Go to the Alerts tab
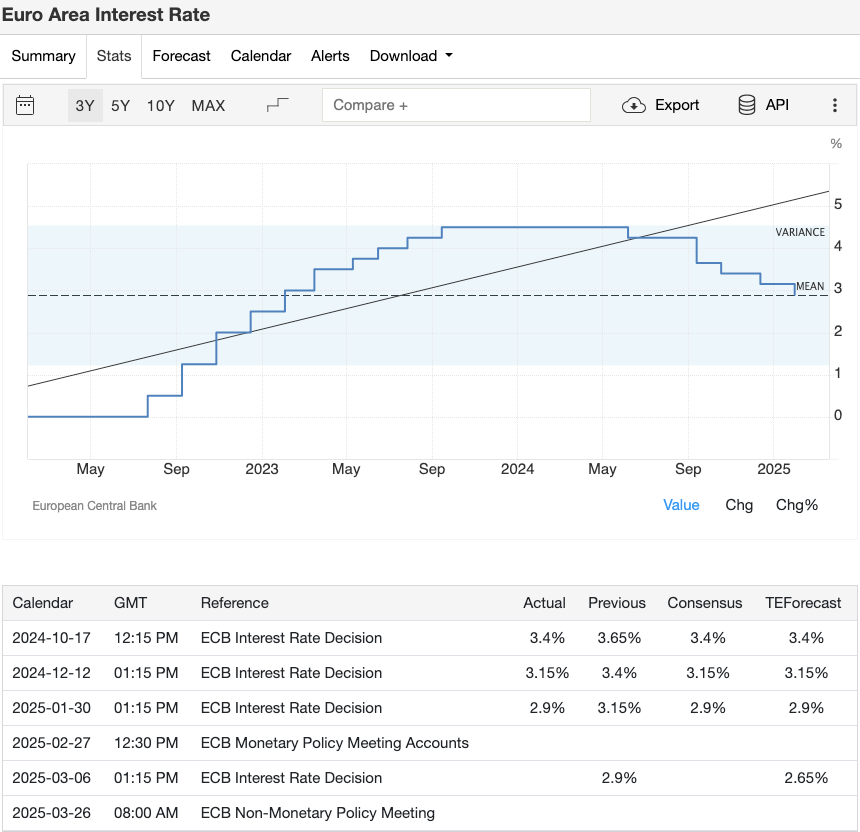The image size is (860, 832). pos(330,56)
